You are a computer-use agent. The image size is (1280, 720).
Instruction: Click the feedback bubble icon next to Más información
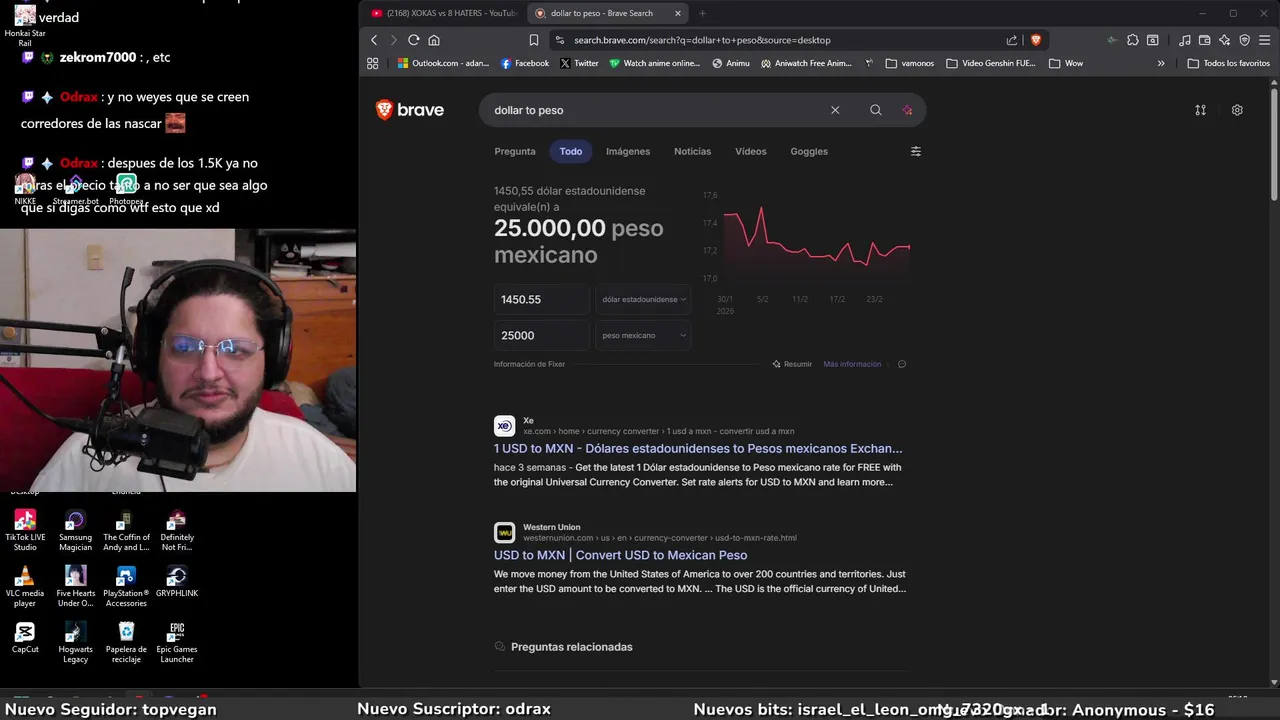pyautogui.click(x=902, y=364)
